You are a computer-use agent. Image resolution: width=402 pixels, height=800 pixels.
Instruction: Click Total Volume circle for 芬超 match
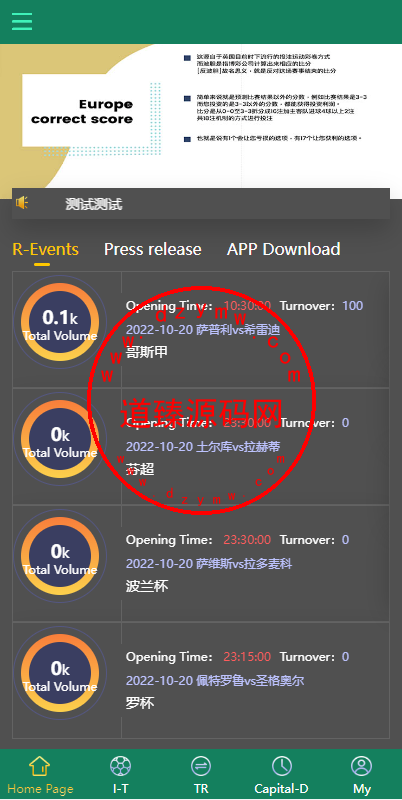point(60,439)
